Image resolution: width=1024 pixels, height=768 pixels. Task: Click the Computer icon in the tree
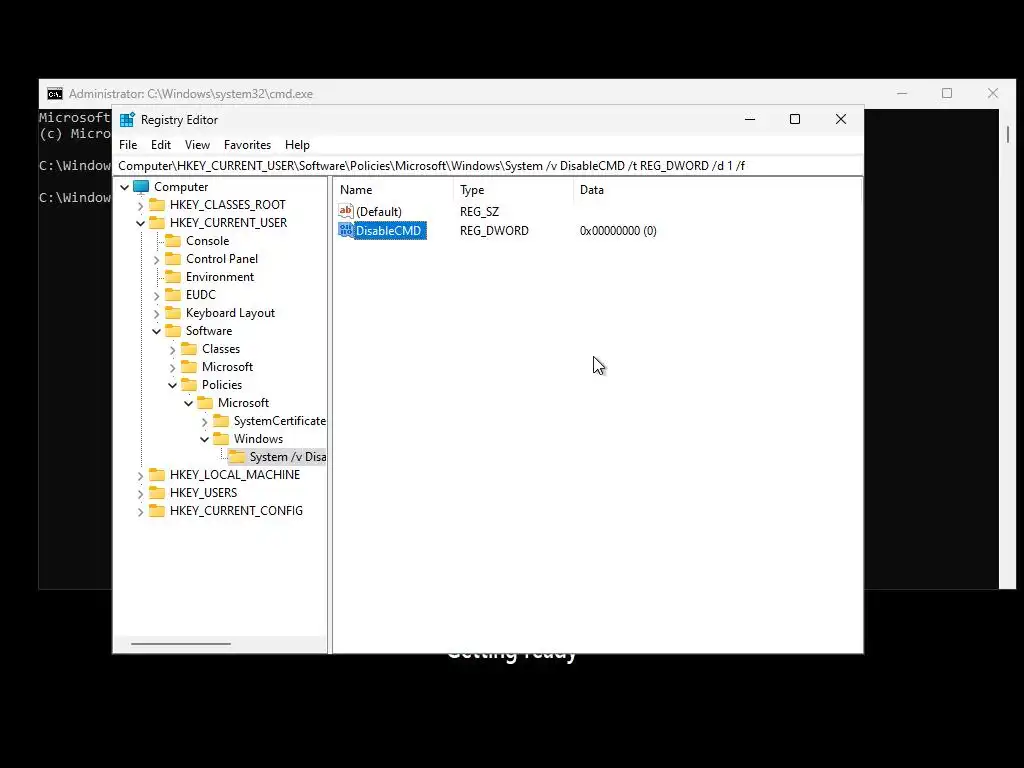[x=141, y=187]
